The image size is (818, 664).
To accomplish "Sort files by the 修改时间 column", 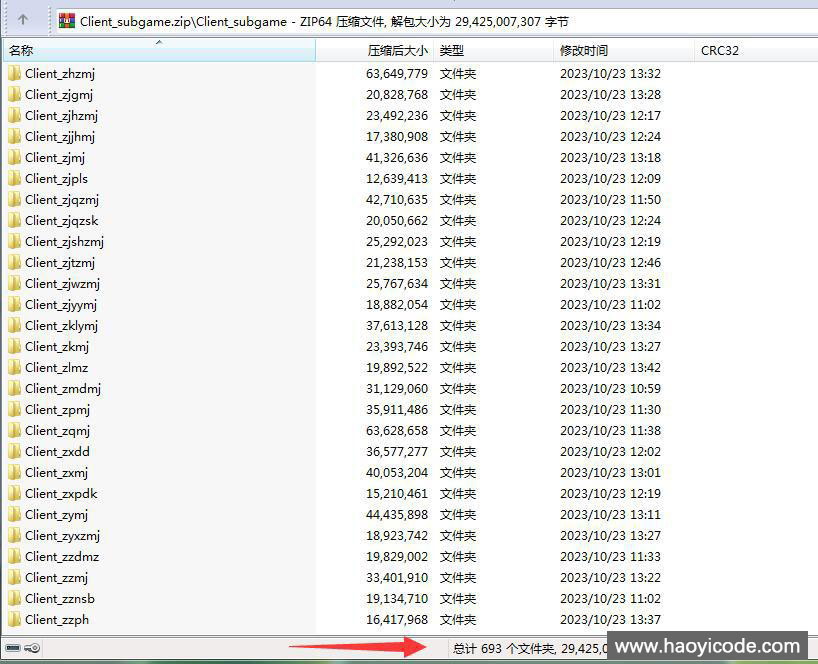I will (x=590, y=49).
